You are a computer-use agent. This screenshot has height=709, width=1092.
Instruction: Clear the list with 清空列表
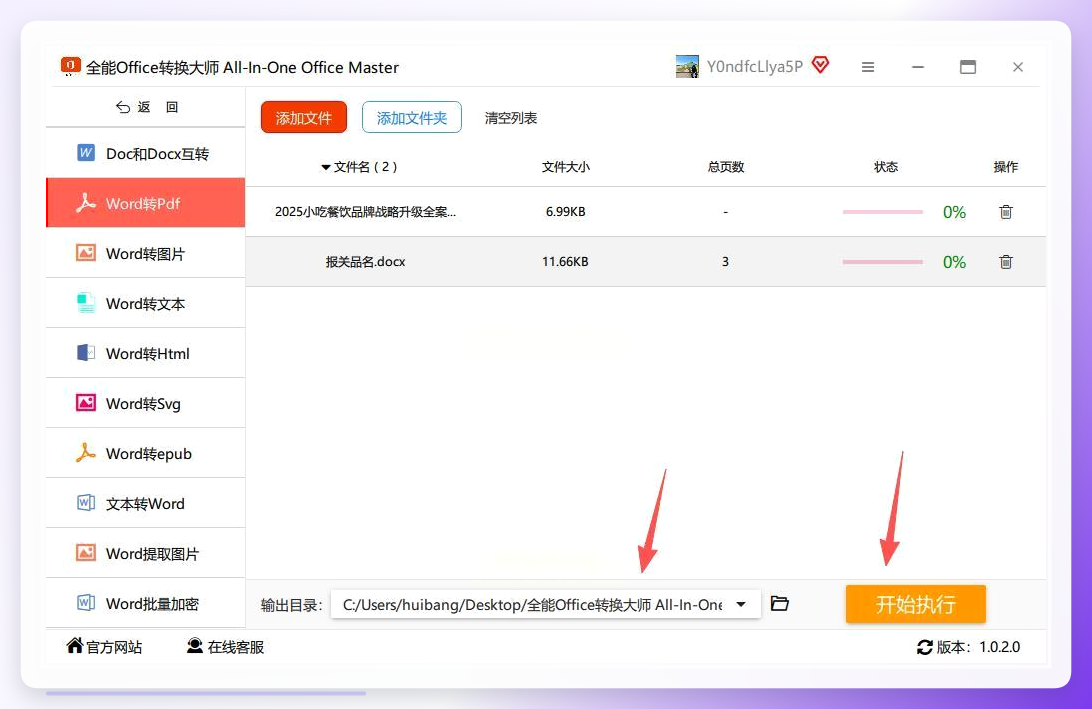coord(510,118)
